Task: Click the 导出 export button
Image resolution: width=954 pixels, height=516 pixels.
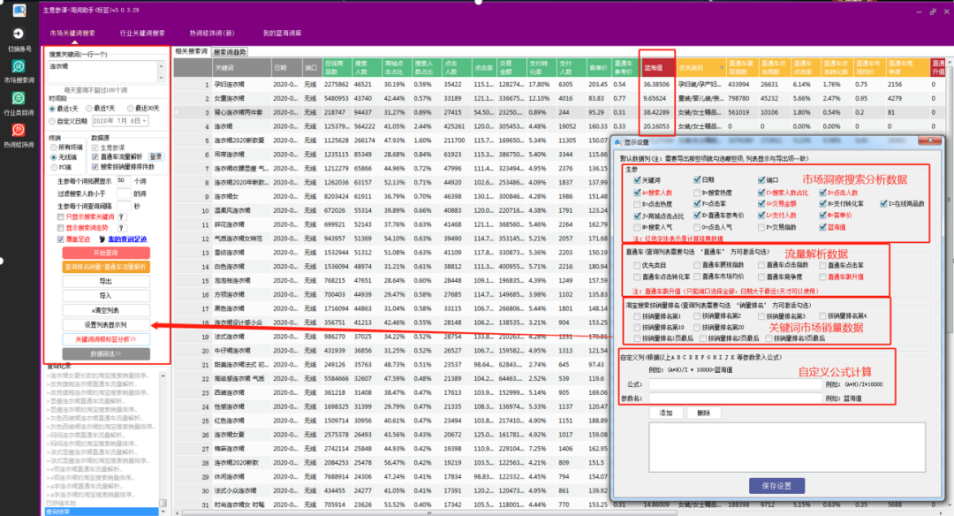Action: click(106, 281)
